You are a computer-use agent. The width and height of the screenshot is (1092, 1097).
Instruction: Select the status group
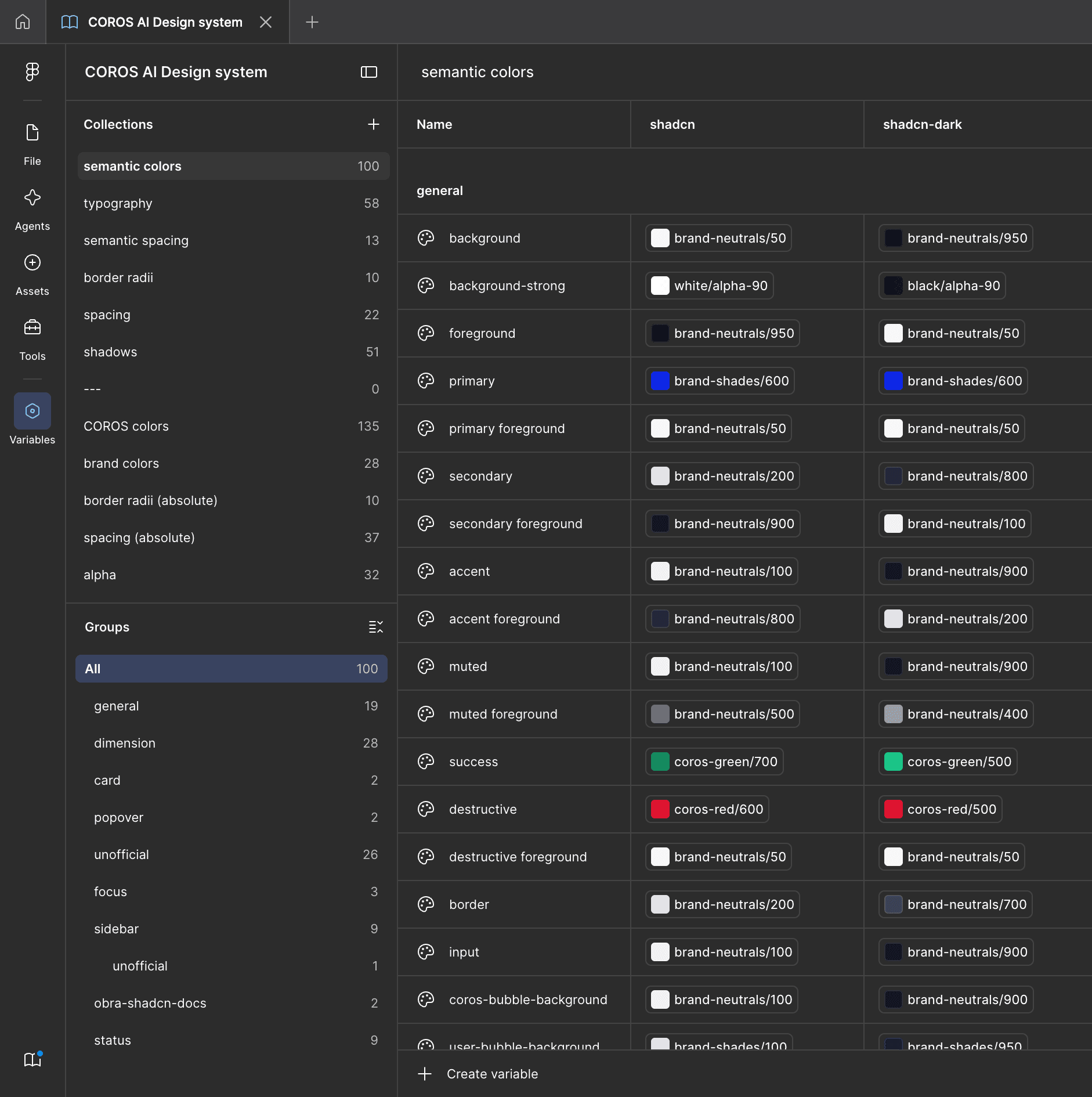[x=232, y=1040]
